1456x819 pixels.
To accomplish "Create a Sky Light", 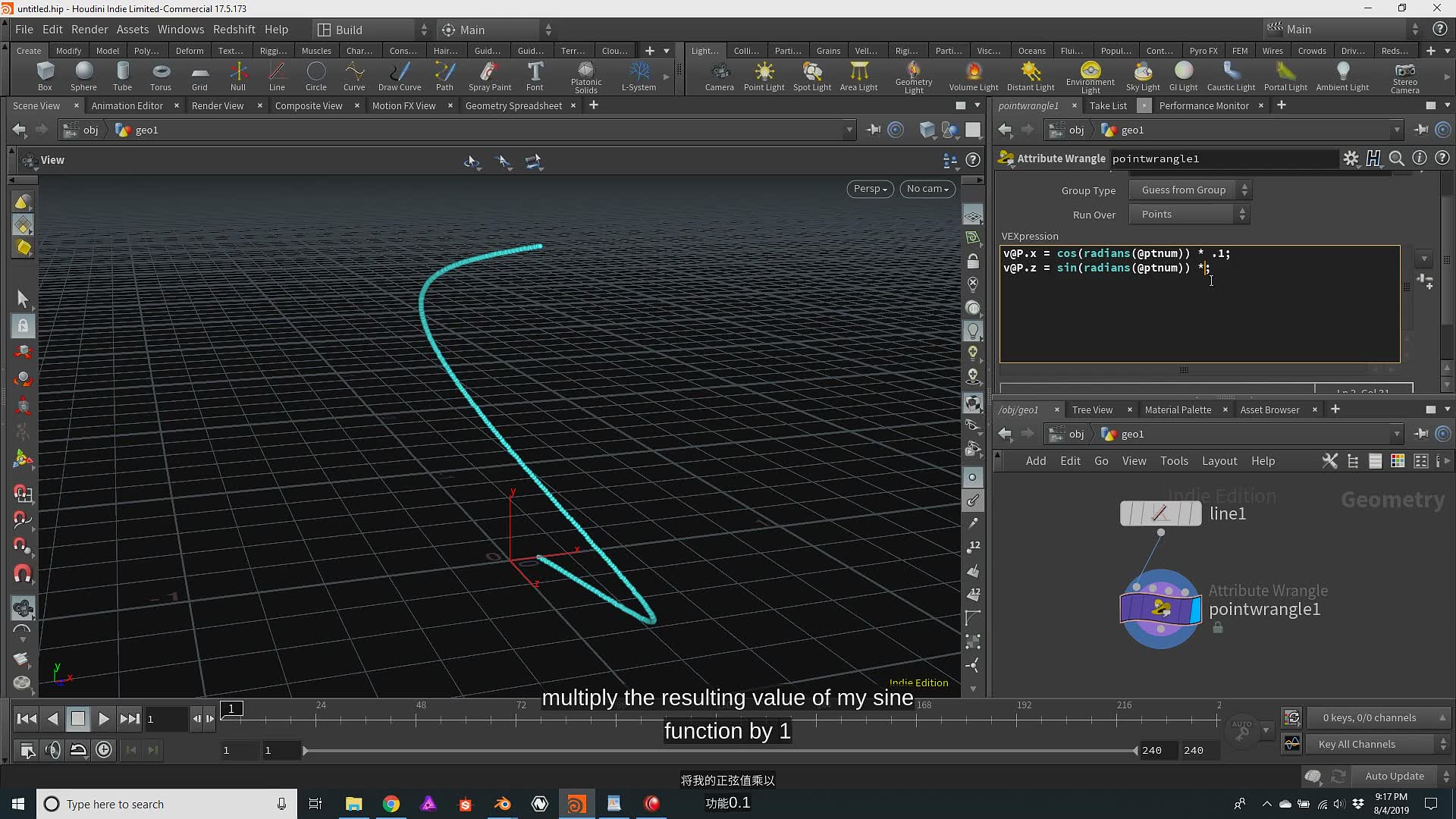I will 1143,77.
